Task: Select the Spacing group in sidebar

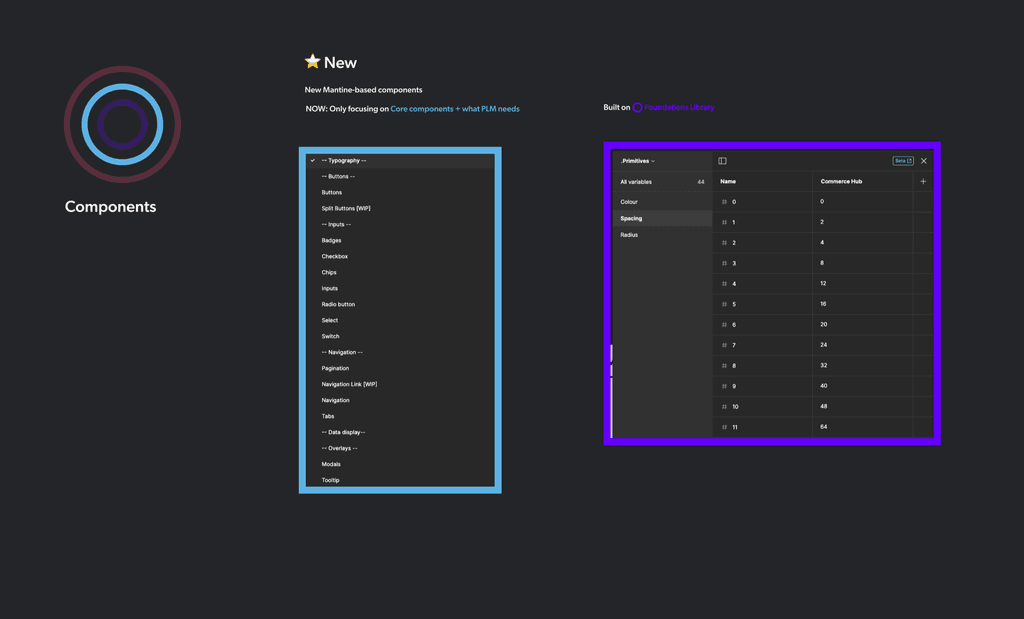Action: pos(662,218)
